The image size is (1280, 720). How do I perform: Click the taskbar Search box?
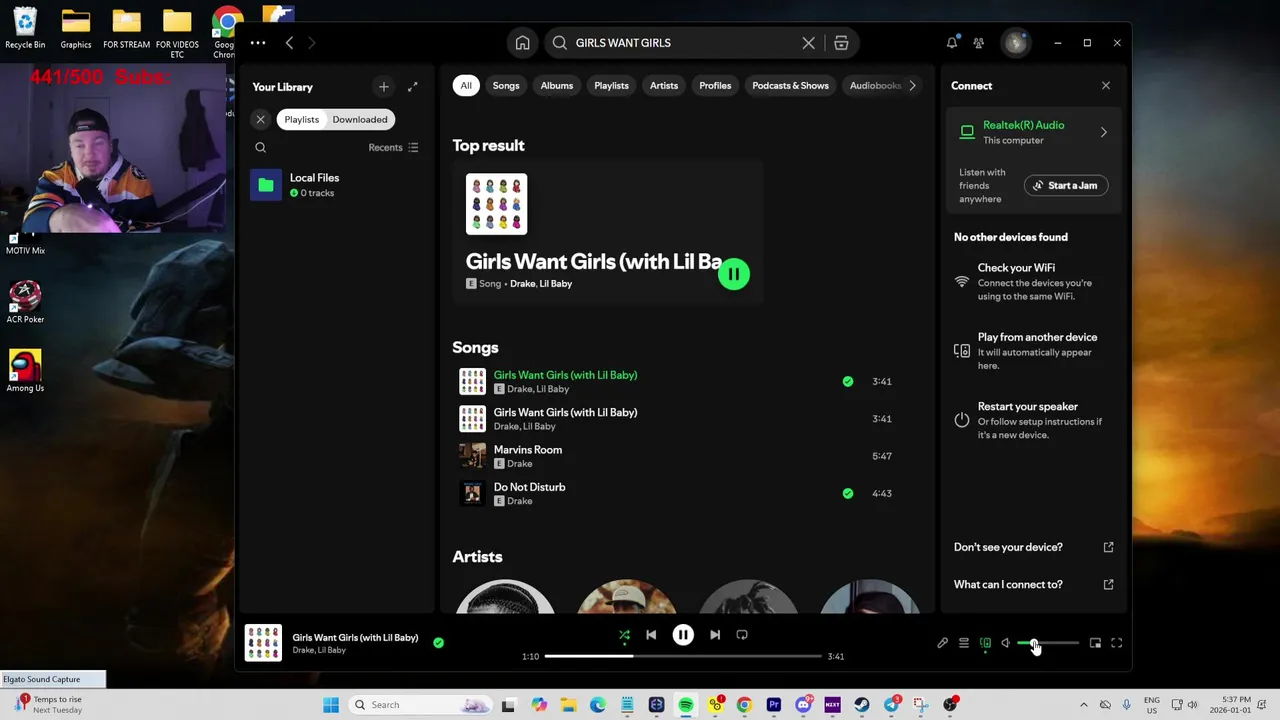421,705
